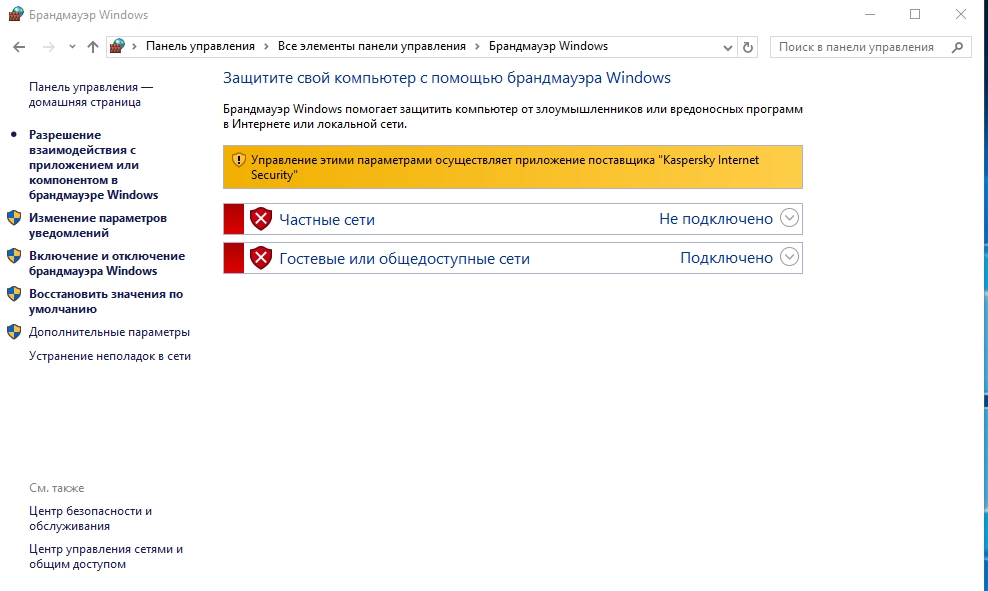Click shield icon beside 'Включение и отключение брандмауэра'
The width and height of the screenshot is (988, 591).
14,256
